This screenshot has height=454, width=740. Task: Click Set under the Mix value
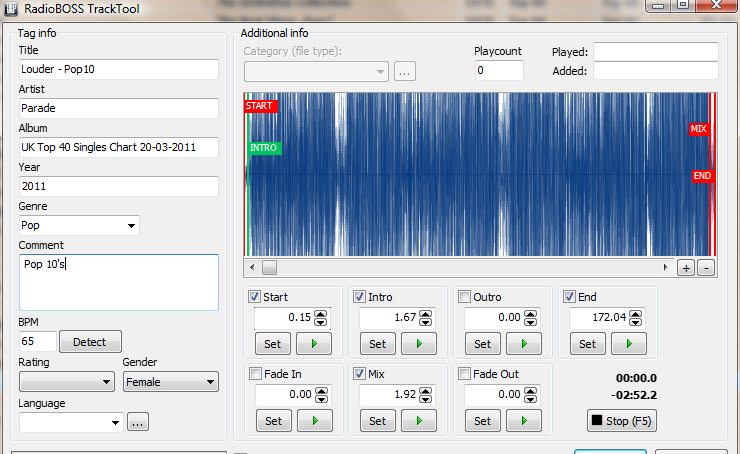coord(378,420)
